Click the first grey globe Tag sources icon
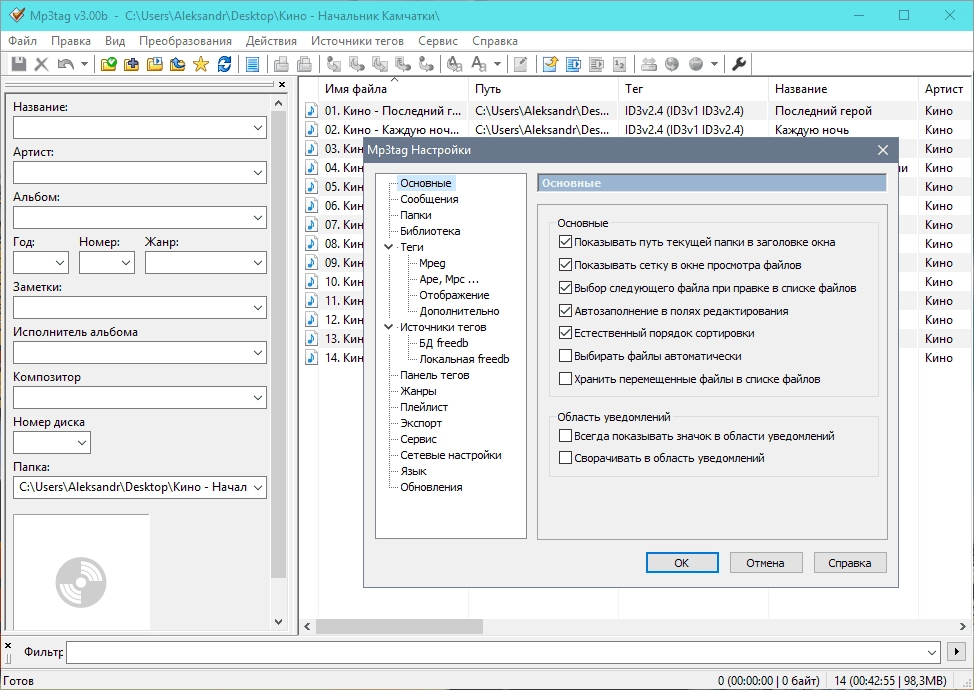974x690 pixels. 671,64
